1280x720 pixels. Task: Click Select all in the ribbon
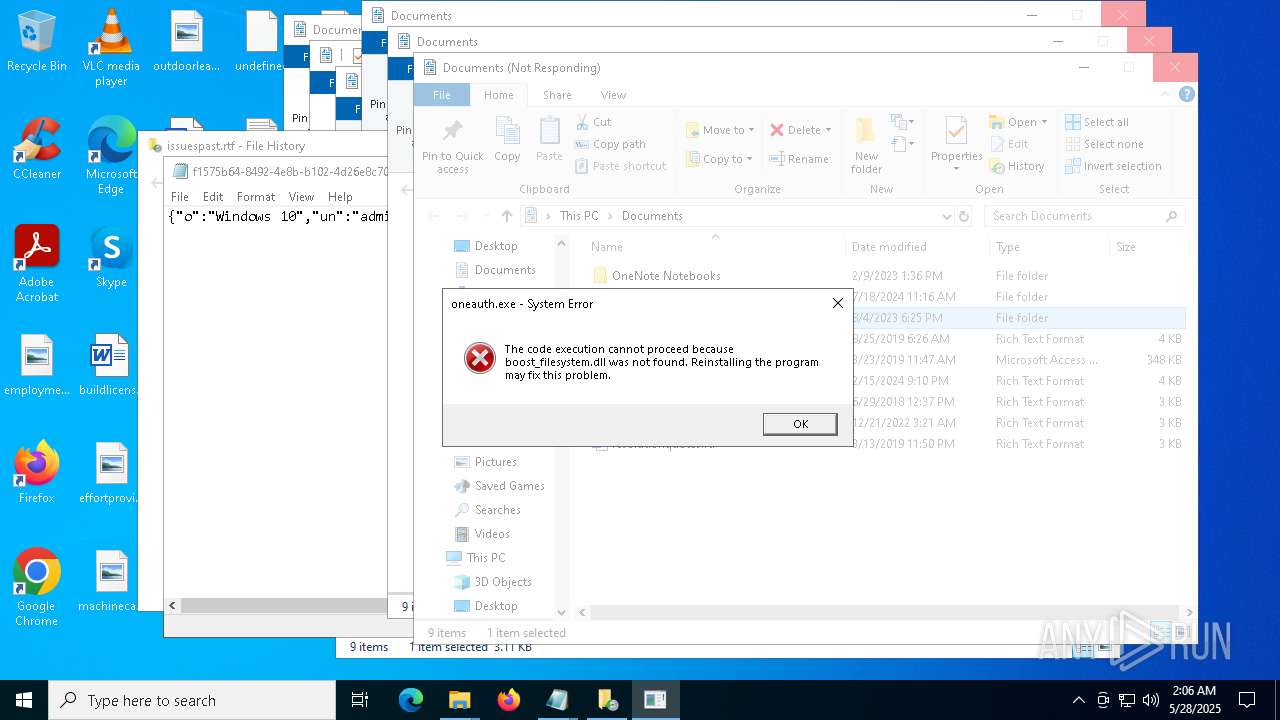point(1097,122)
